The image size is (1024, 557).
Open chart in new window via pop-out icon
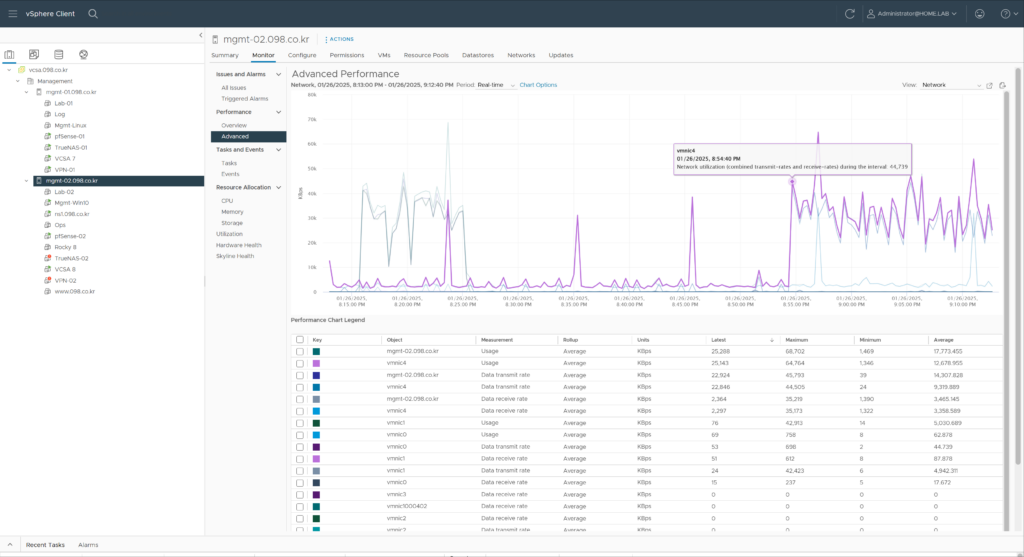989,85
